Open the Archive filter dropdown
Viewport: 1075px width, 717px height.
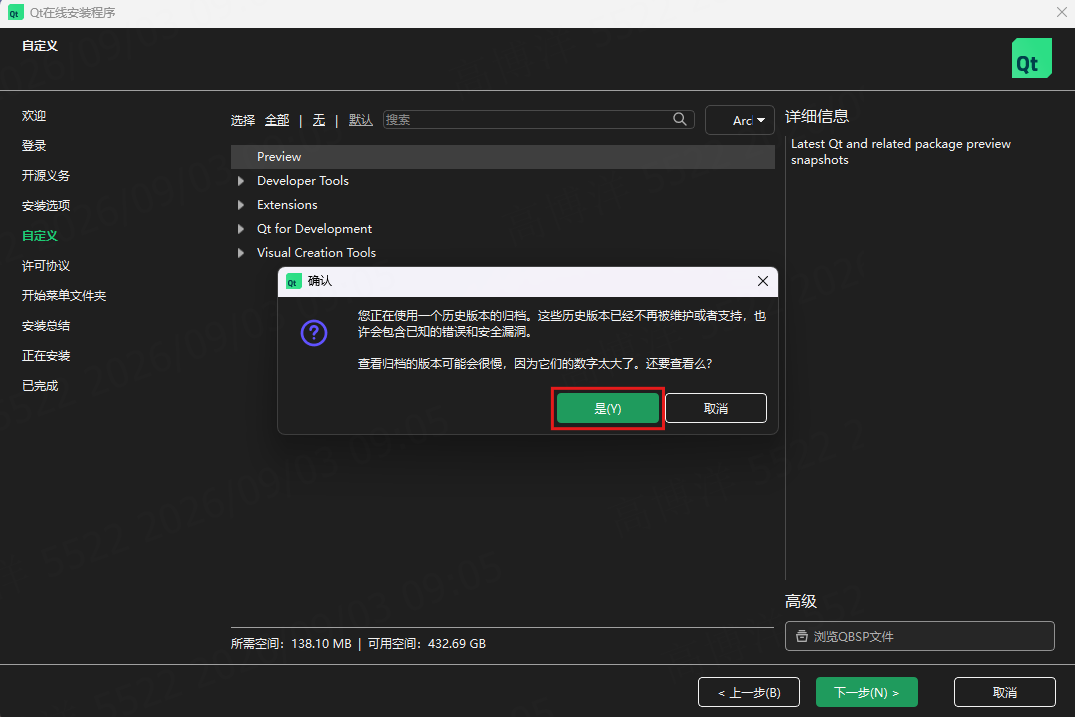pyautogui.click(x=740, y=120)
